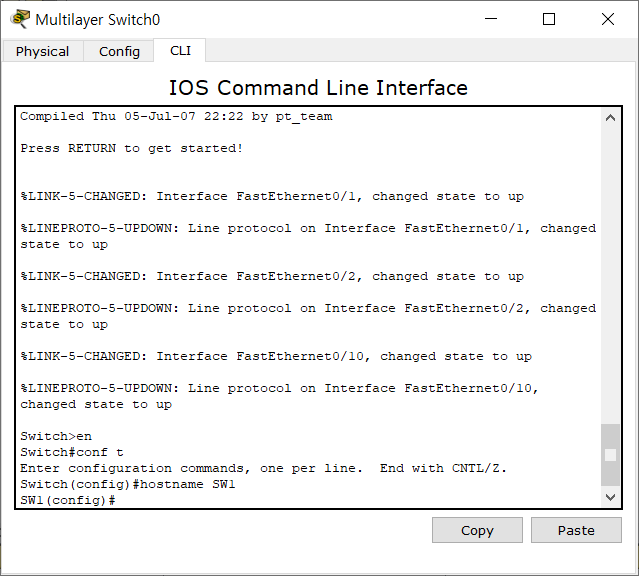Viewport: 639px width, 576px height.
Task: Click the LINEPROTO-5-UPDOWN FastEthernet0/10 message
Action: pyautogui.click(x=280, y=396)
